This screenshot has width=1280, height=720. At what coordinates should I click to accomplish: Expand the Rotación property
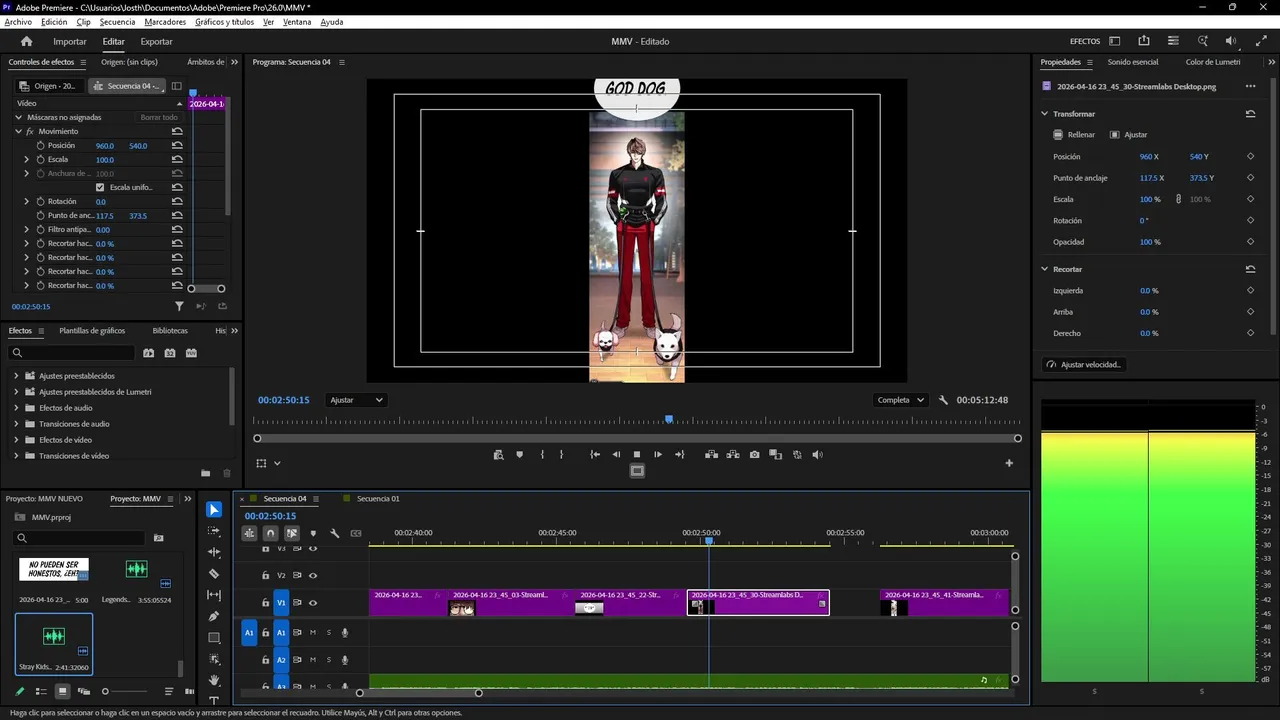coord(27,201)
